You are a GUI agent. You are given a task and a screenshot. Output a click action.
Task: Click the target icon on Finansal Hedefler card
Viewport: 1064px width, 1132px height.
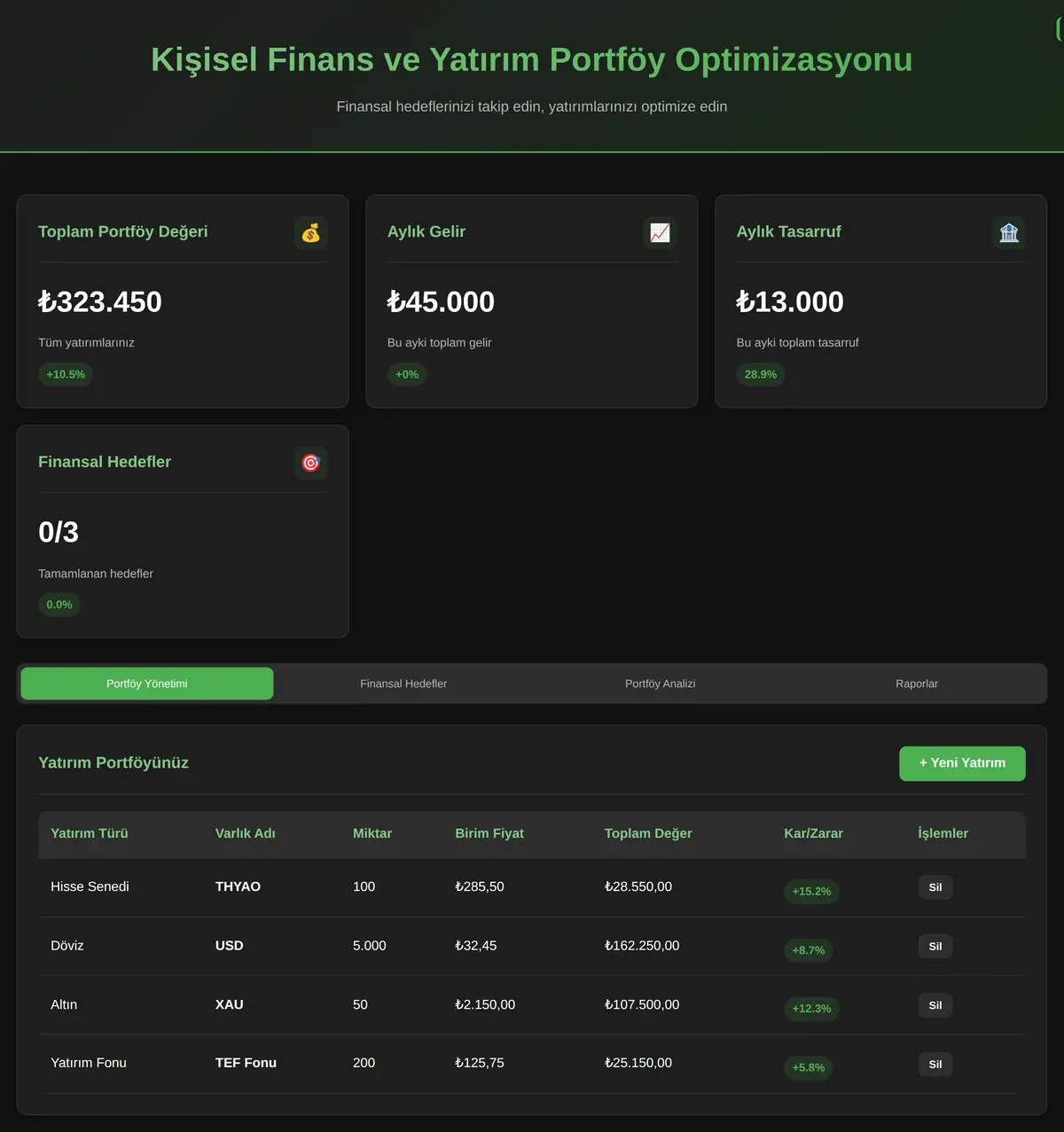310,463
